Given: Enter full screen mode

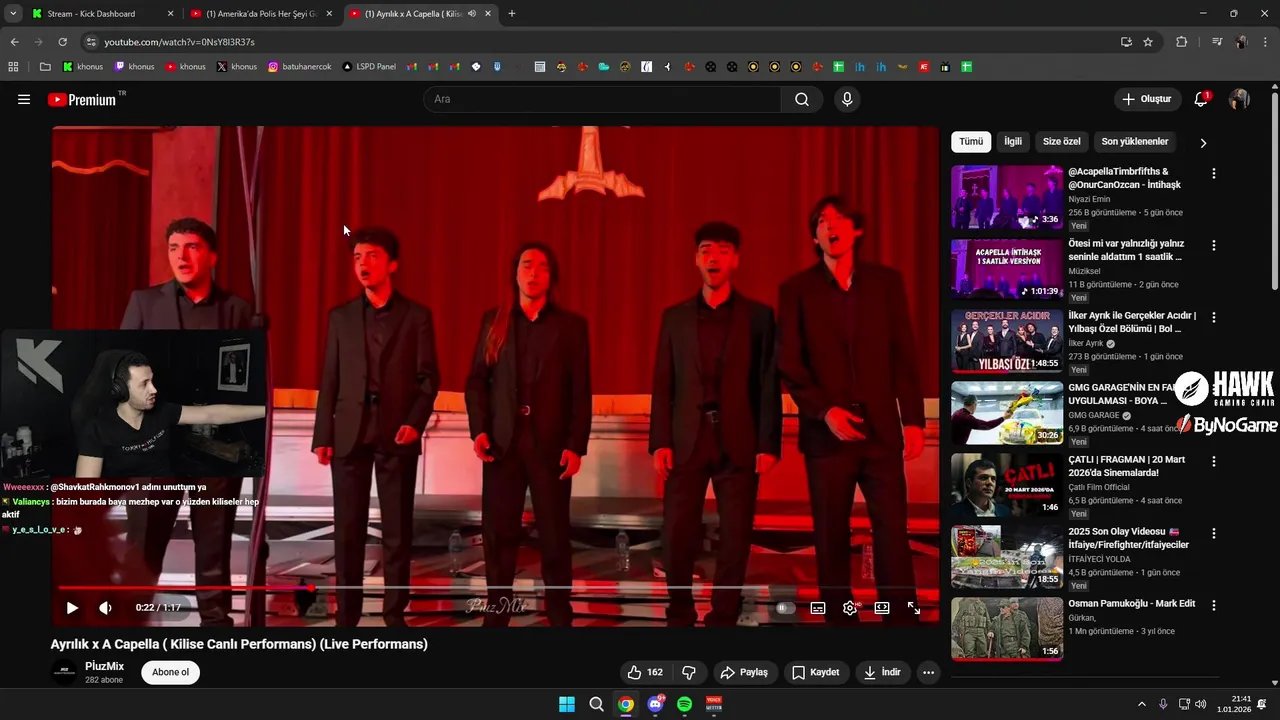Looking at the screenshot, I should (914, 608).
